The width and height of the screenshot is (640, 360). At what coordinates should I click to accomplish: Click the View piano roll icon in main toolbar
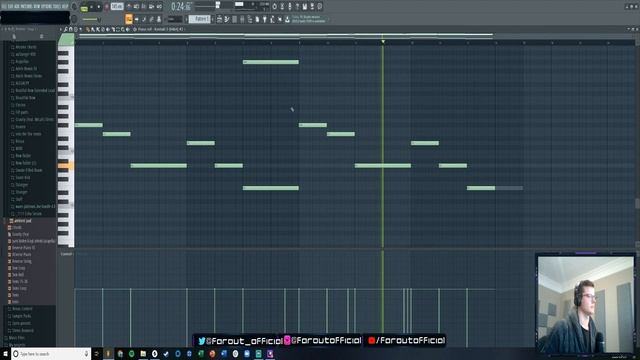pos(227,19)
